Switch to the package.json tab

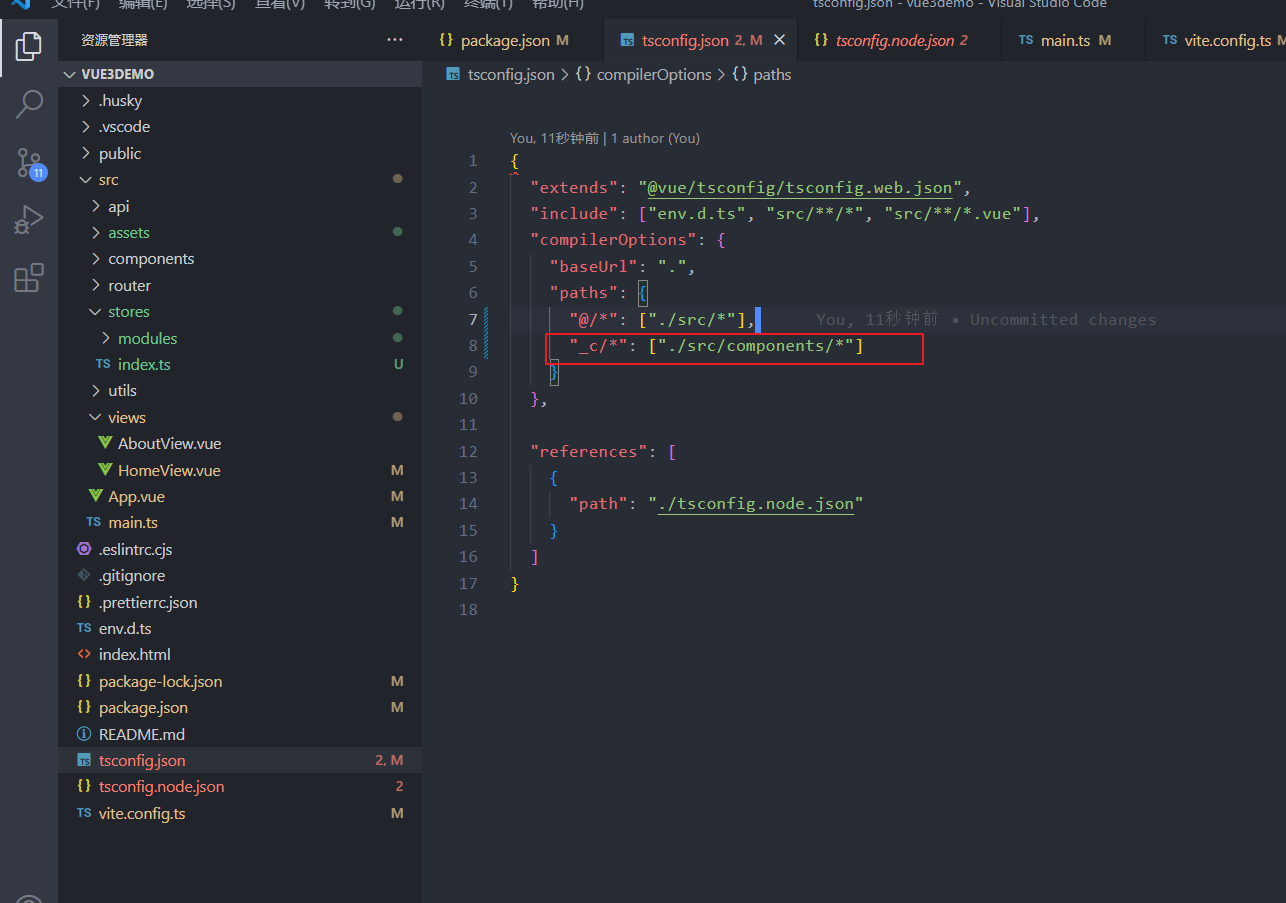click(x=504, y=40)
